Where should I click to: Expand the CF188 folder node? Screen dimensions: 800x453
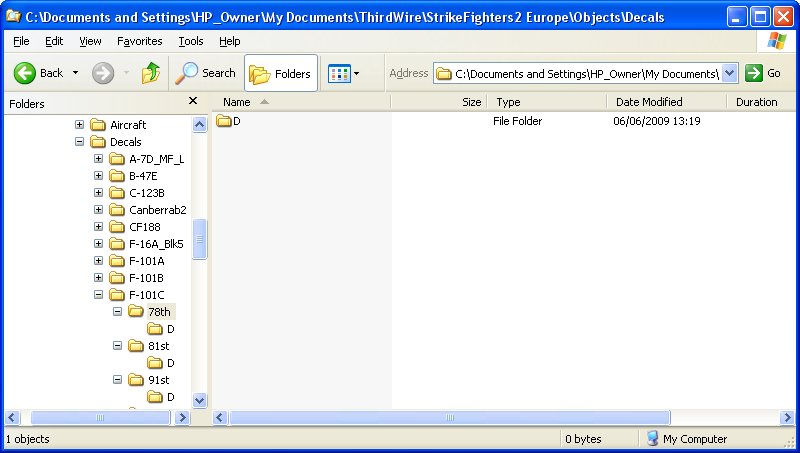(98, 226)
